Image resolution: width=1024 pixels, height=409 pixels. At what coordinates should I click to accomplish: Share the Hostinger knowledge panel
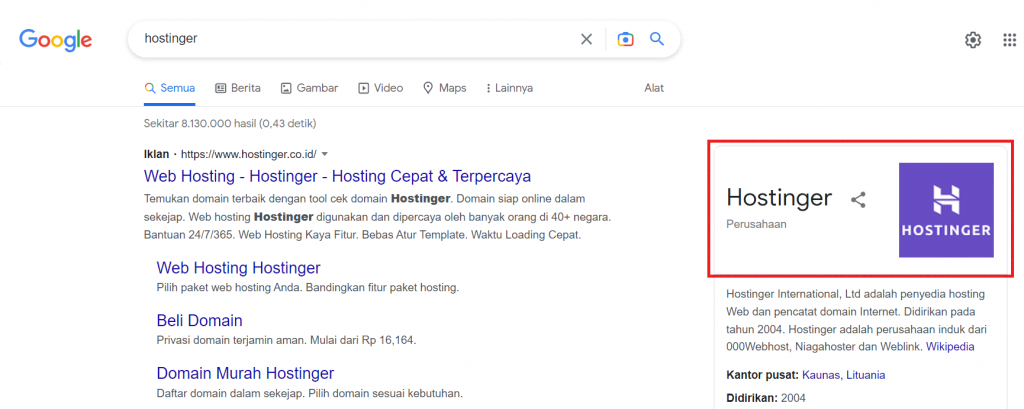click(x=858, y=199)
